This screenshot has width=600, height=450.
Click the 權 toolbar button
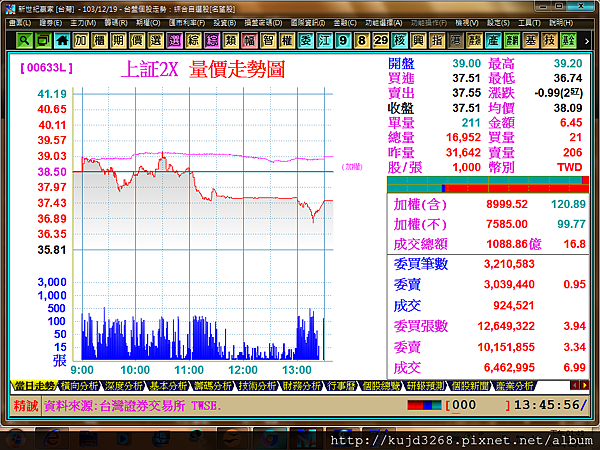pos(287,40)
